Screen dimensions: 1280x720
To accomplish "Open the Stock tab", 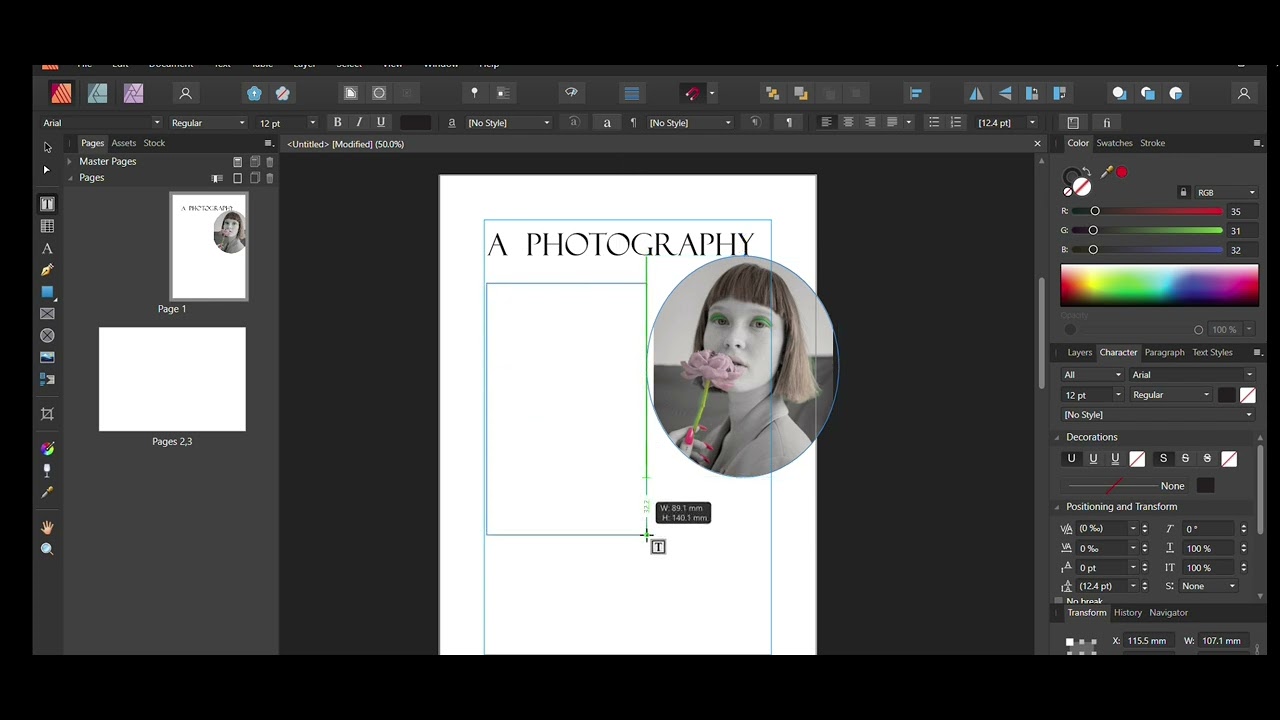I will pyautogui.click(x=154, y=143).
